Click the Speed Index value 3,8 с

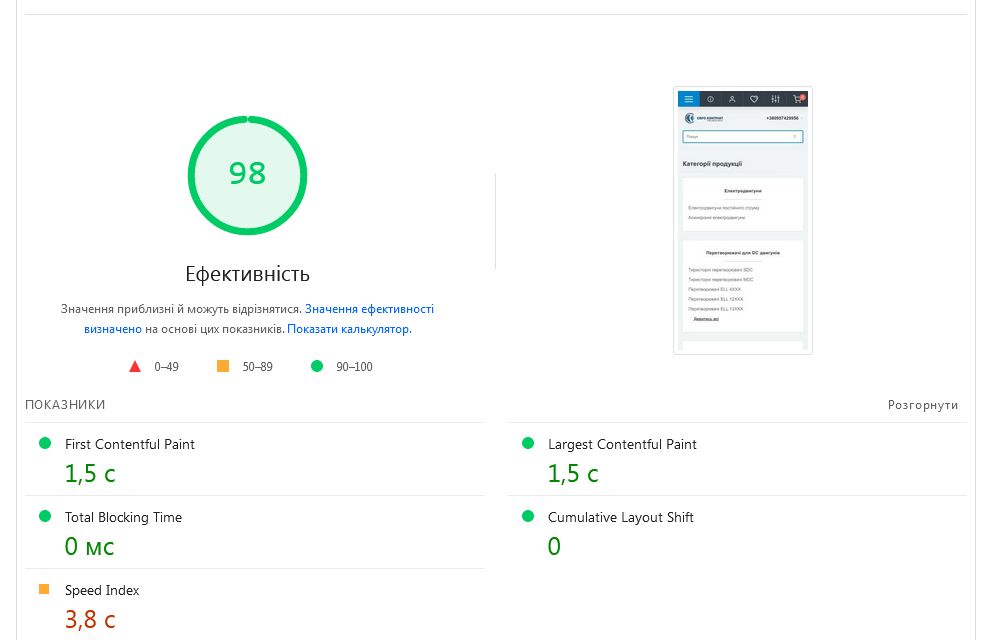coord(90,620)
